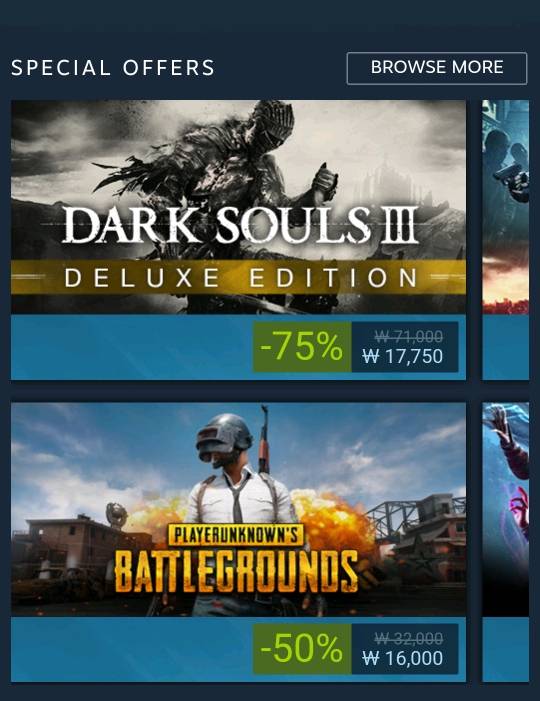
Task: Open the partial game card beside Dark Souls III
Action: 506,207
